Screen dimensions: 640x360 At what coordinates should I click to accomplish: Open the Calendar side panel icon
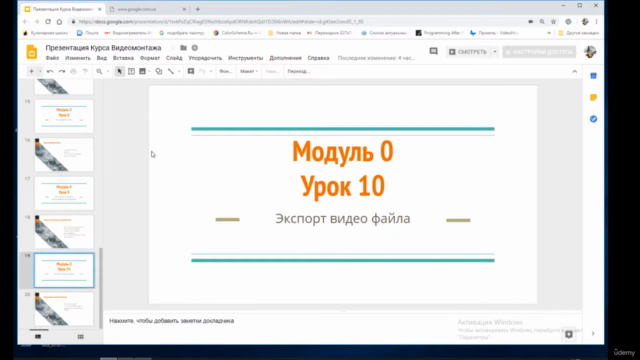point(593,76)
